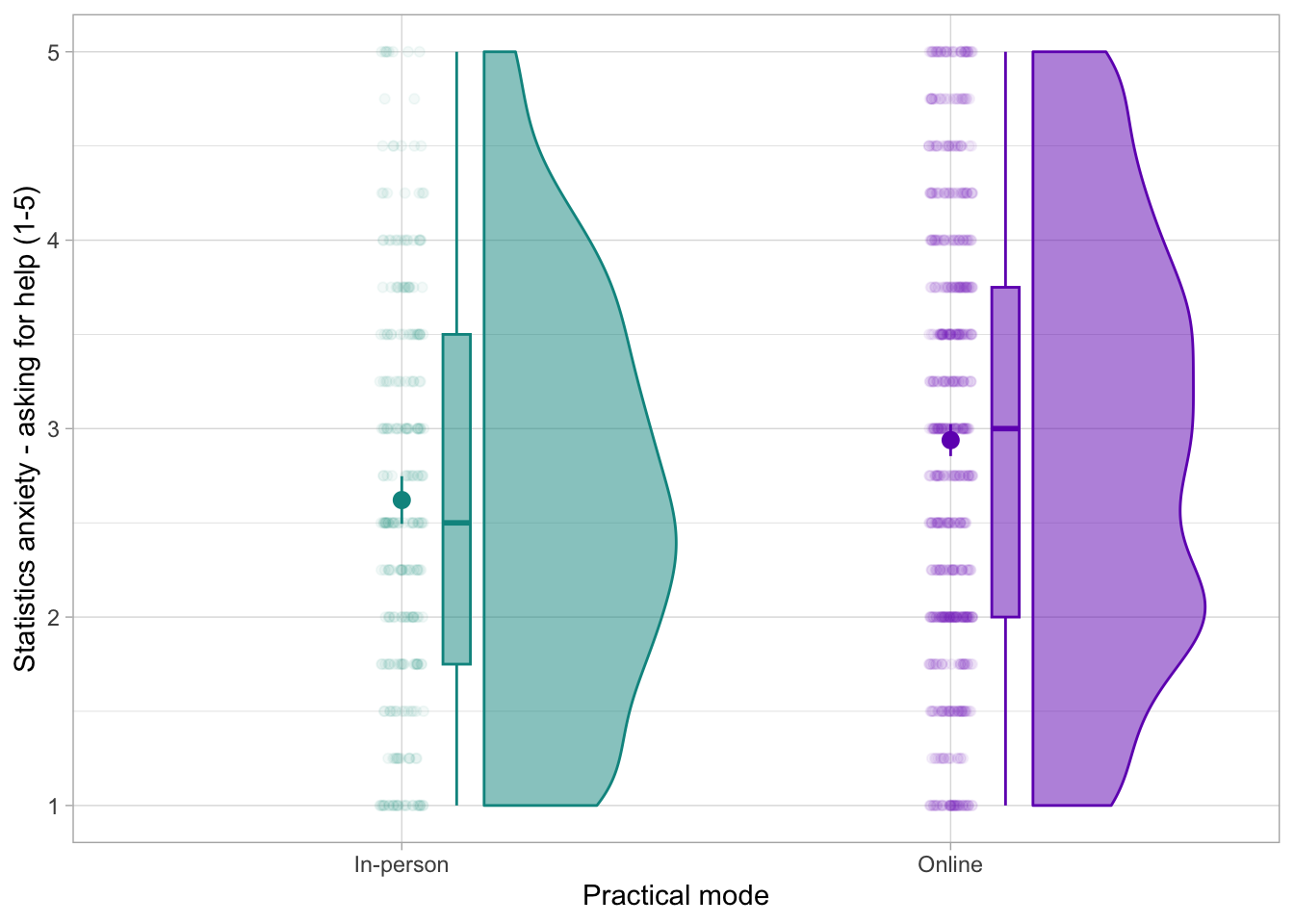Screen dimensions: 1294x924
Task: Click the y-axis tick label 1
Action: (x=54, y=806)
